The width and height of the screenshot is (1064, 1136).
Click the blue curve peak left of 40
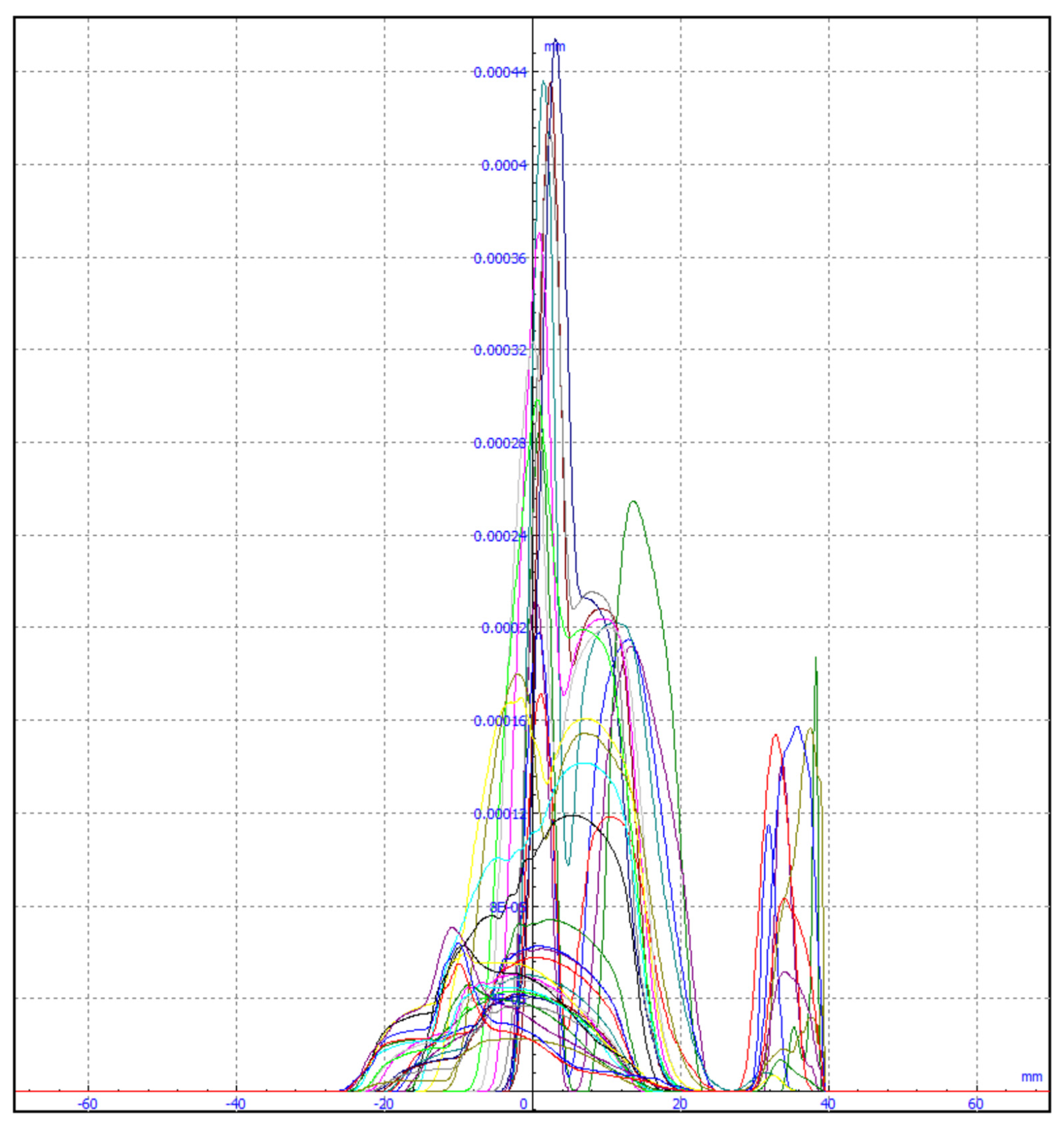(x=798, y=728)
